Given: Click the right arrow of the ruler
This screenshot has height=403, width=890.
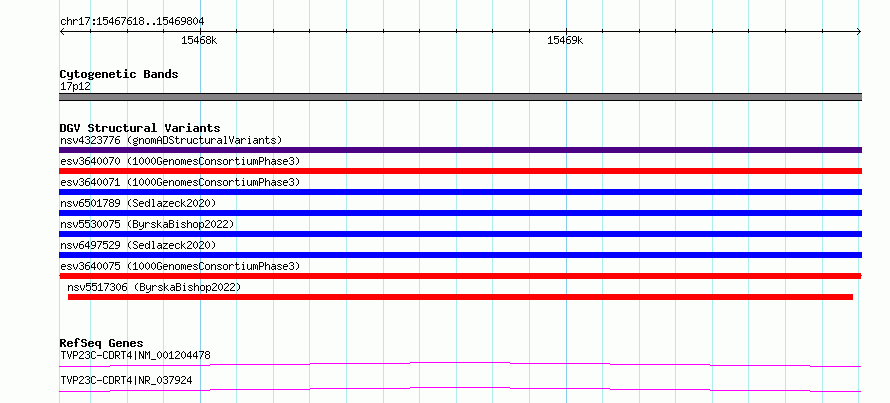Looking at the screenshot, I should [859, 32].
